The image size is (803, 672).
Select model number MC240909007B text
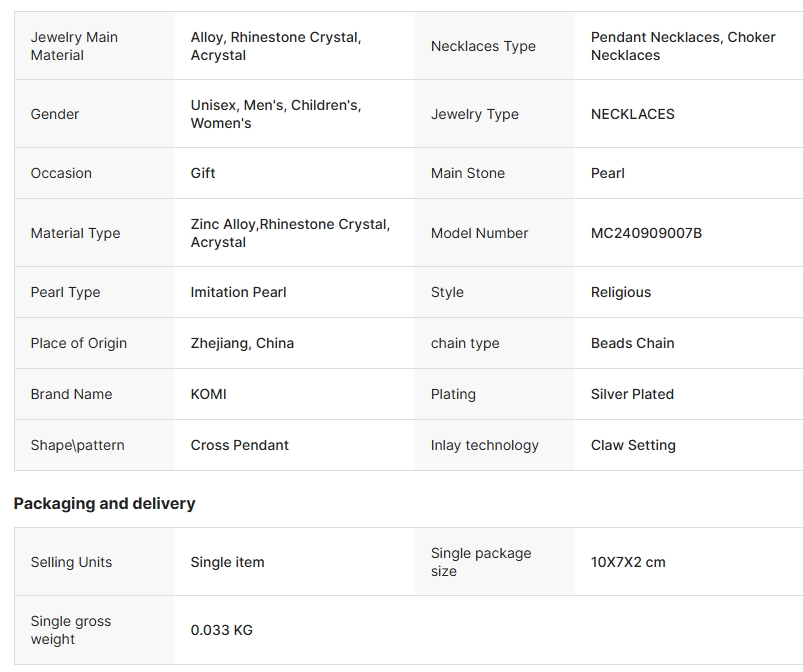(x=646, y=233)
